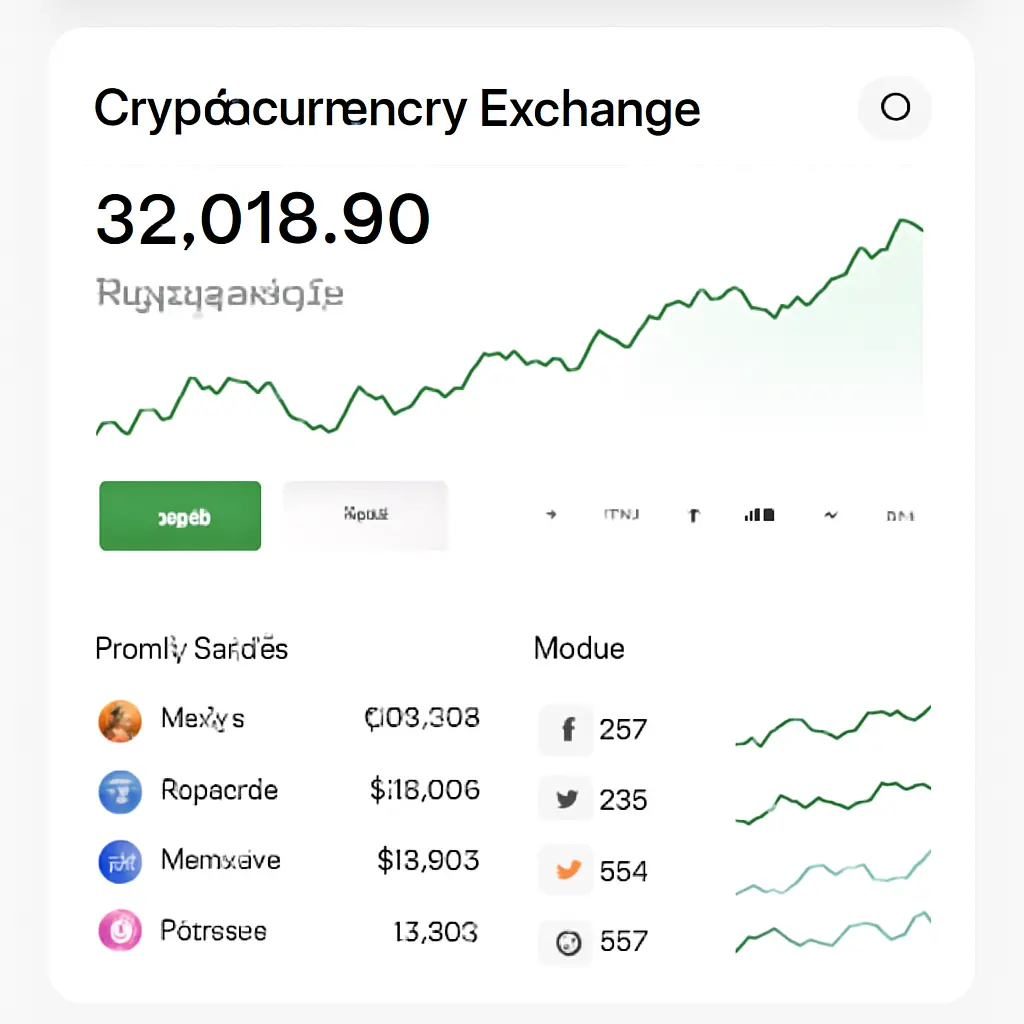
Task: Click the up arrow icon in toolbar
Action: click(x=693, y=516)
